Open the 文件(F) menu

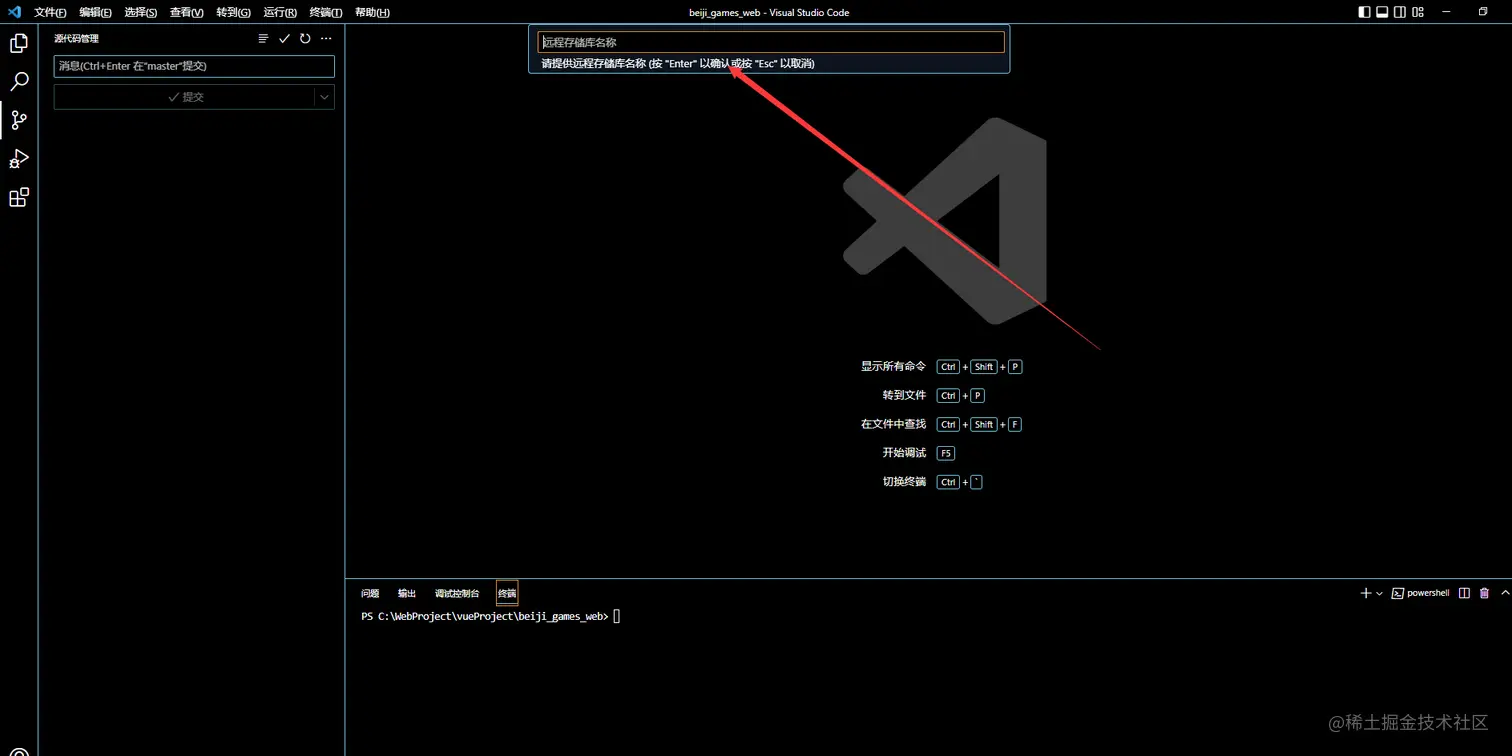pos(50,12)
